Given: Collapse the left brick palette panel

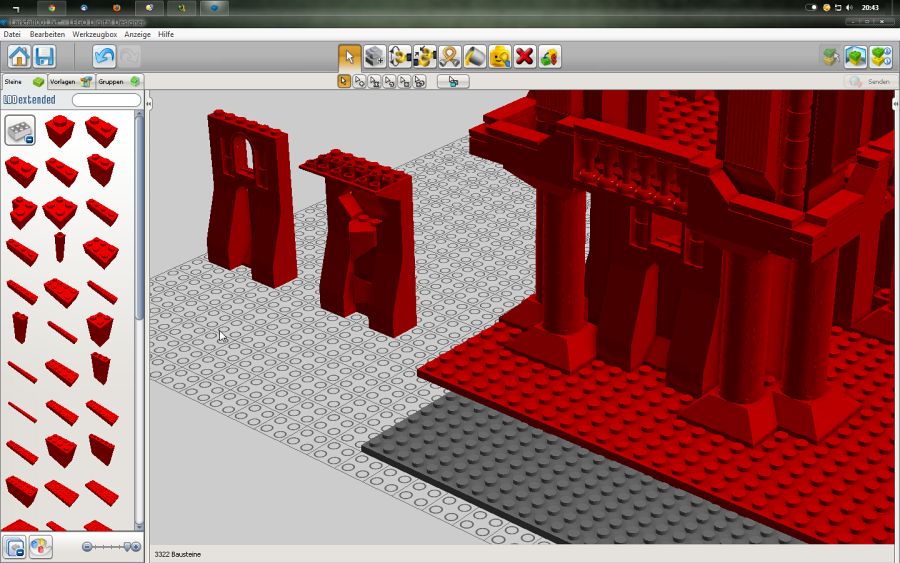Looking at the screenshot, I should point(149,103).
